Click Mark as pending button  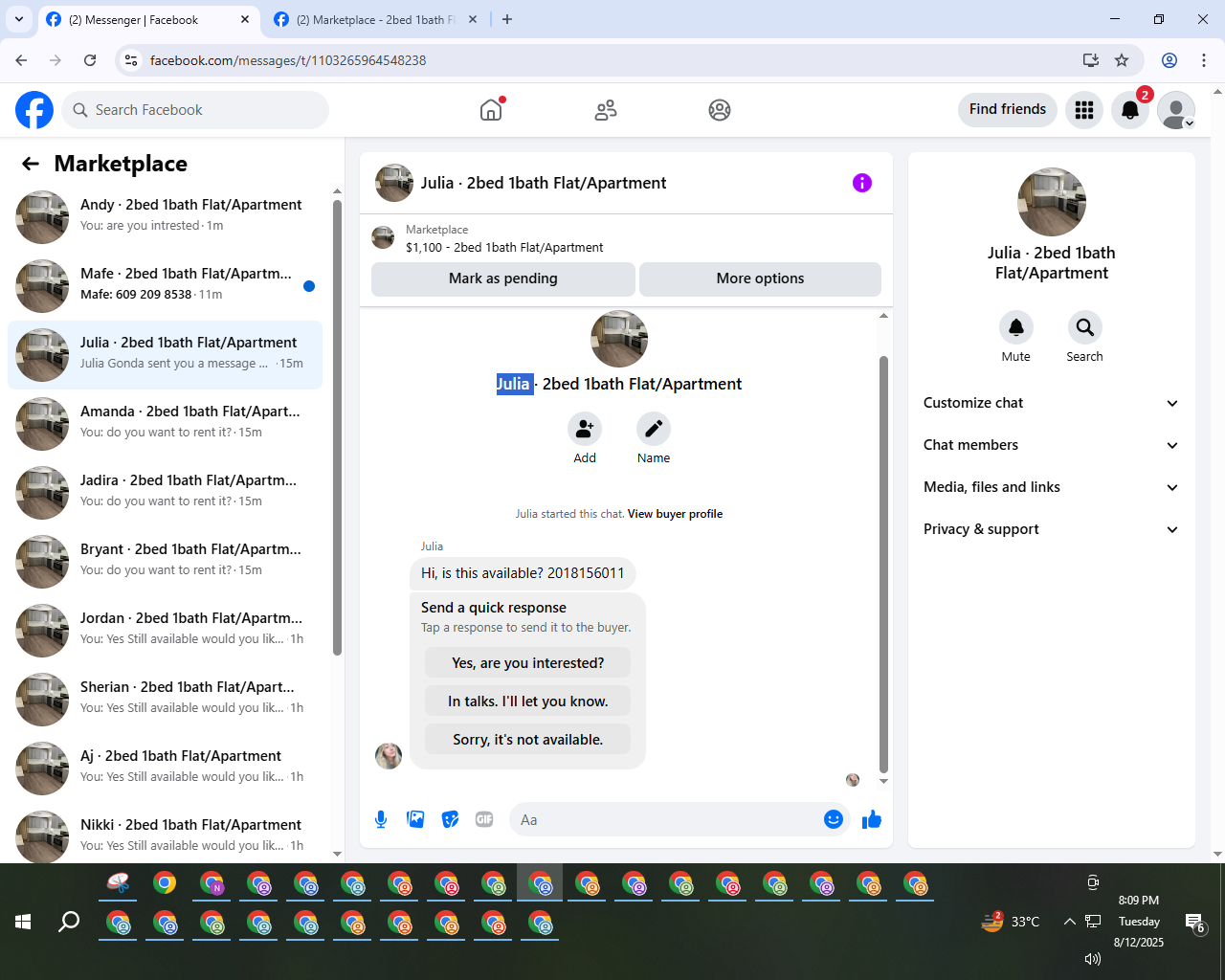[503, 278]
